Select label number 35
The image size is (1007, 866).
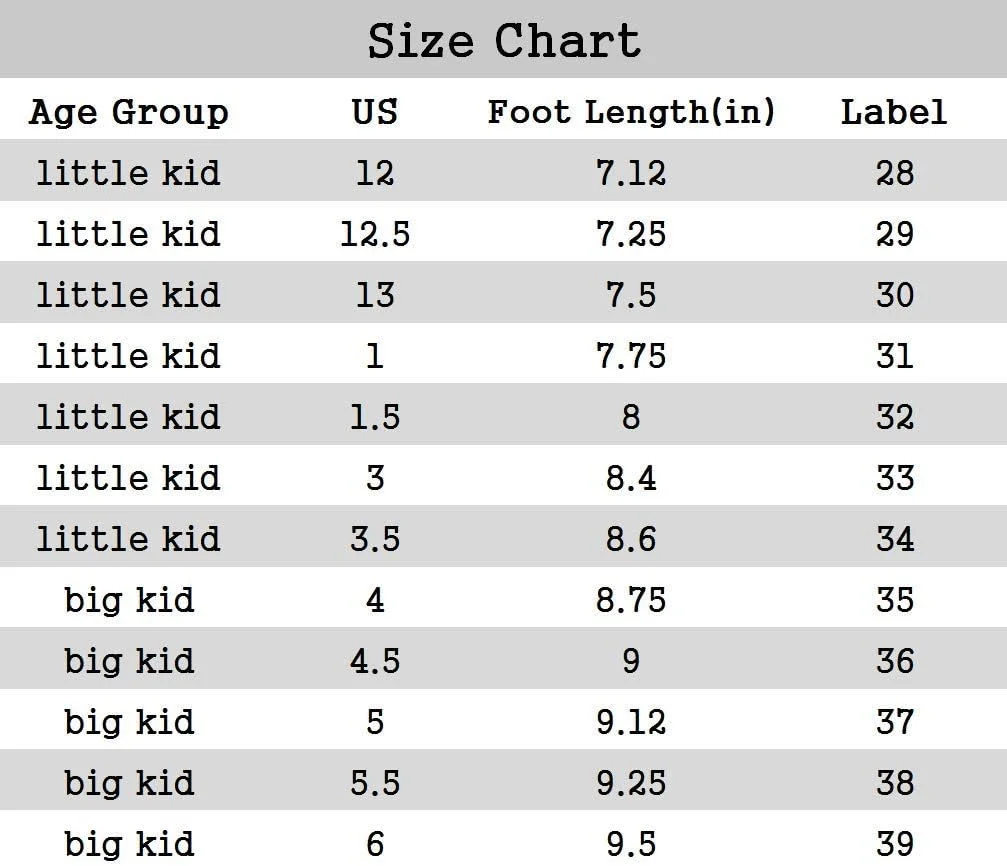[894, 600]
